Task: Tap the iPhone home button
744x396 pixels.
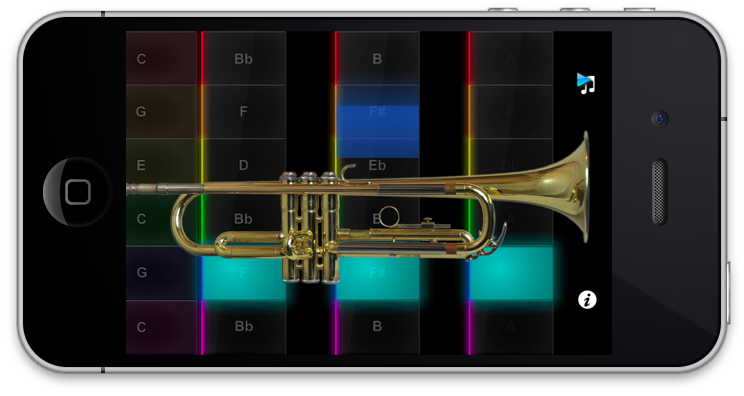Action: (77, 192)
